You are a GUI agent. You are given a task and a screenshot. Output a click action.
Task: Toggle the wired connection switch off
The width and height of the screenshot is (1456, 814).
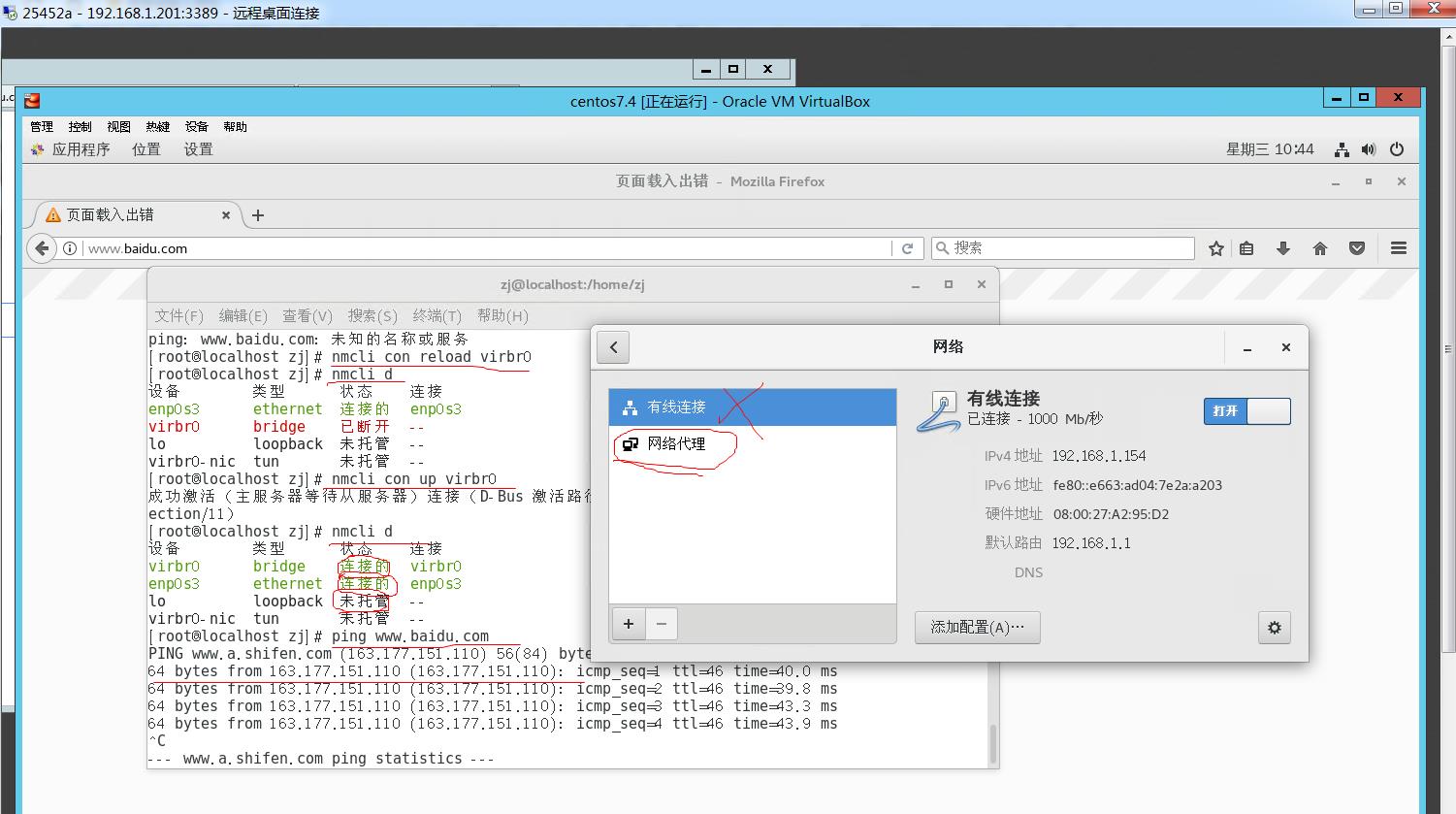pos(1246,410)
